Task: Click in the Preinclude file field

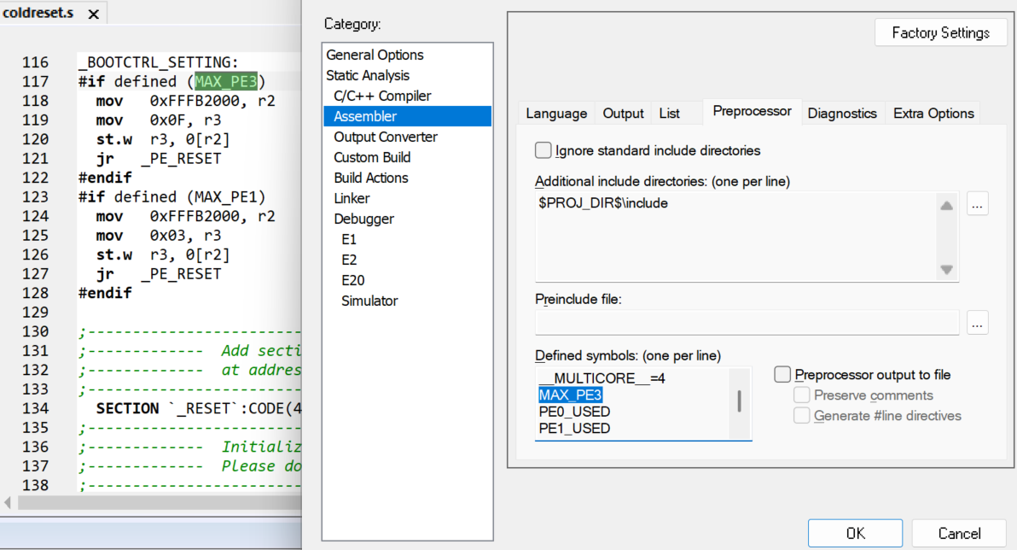Action: tap(746, 322)
